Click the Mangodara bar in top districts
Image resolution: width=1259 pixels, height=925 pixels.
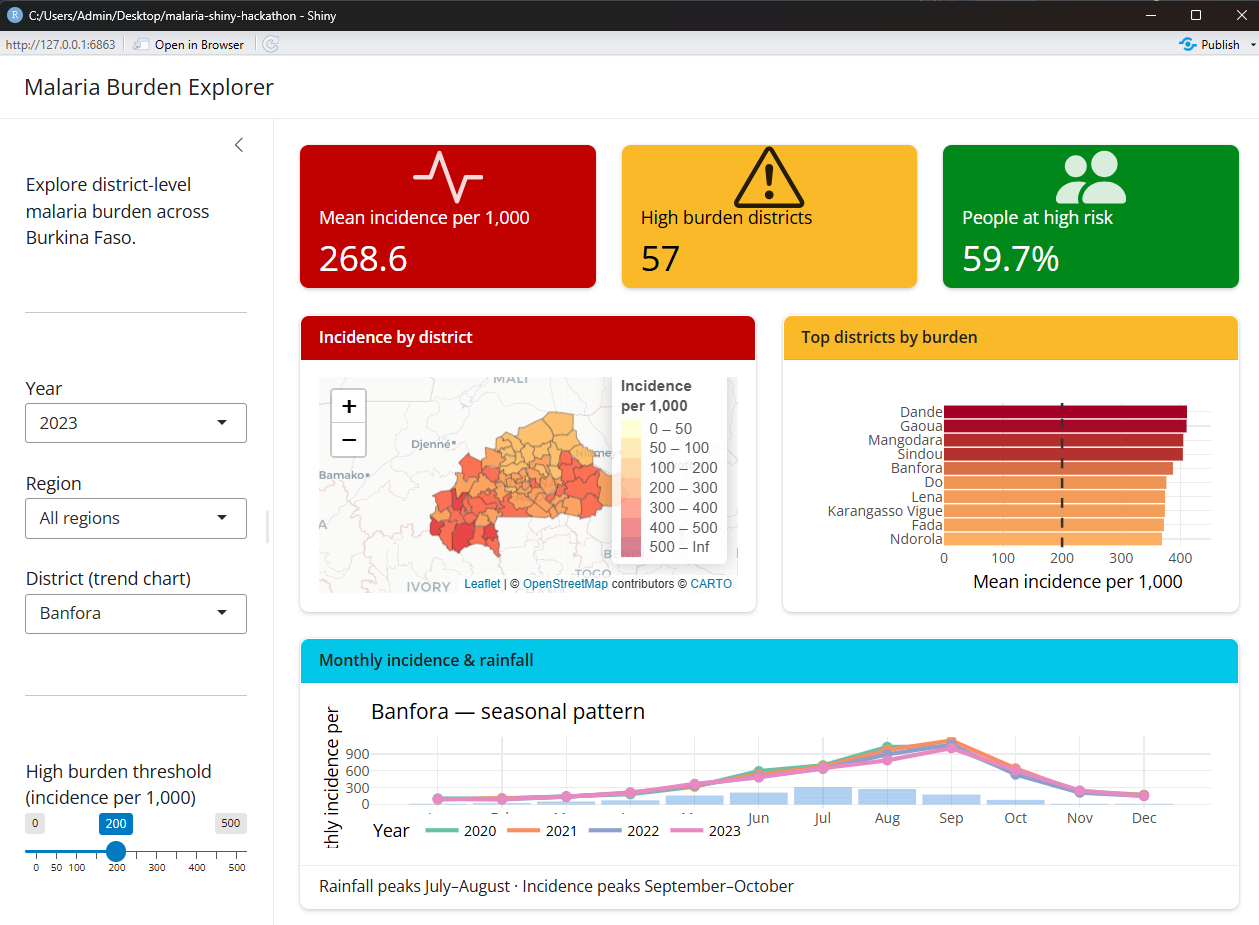tap(1064, 440)
